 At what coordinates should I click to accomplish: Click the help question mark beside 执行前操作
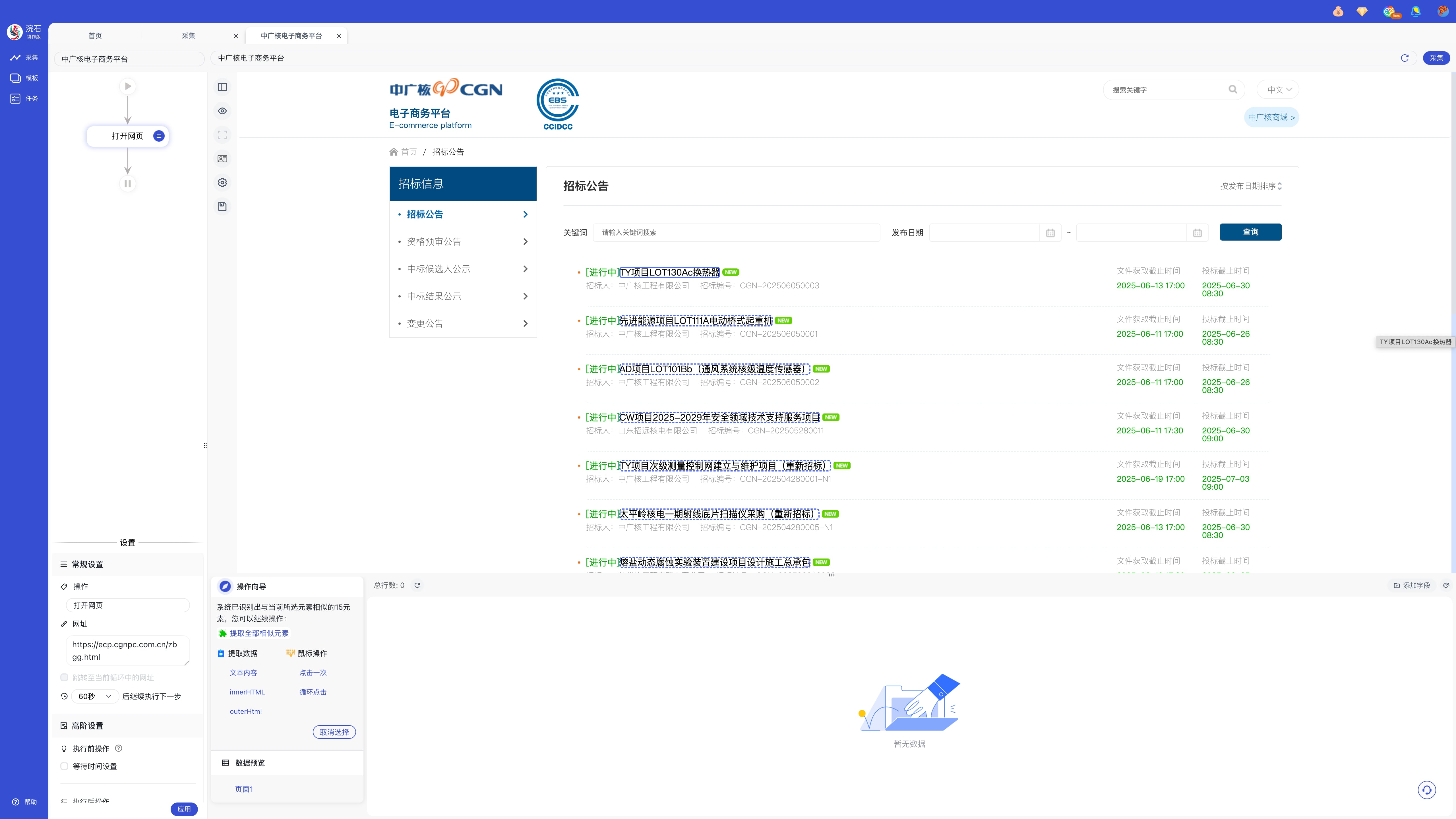pyautogui.click(x=119, y=748)
